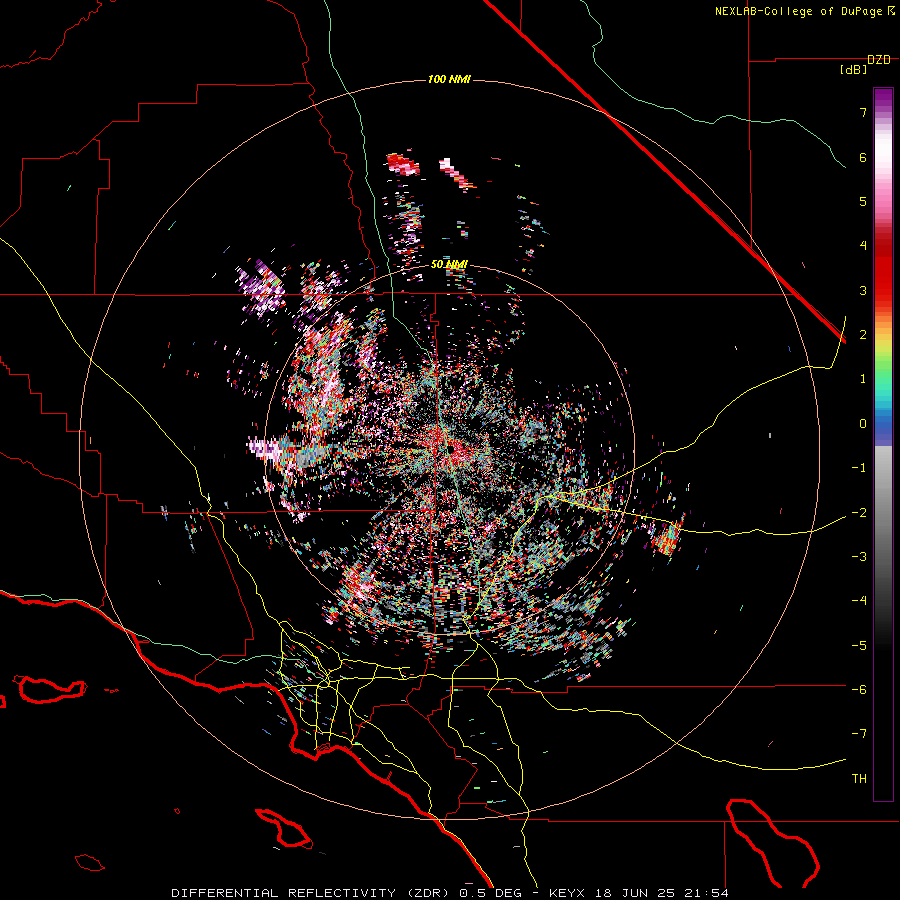Click the 2 value on the color scale
This screenshot has width=900, height=900.
tap(863, 335)
